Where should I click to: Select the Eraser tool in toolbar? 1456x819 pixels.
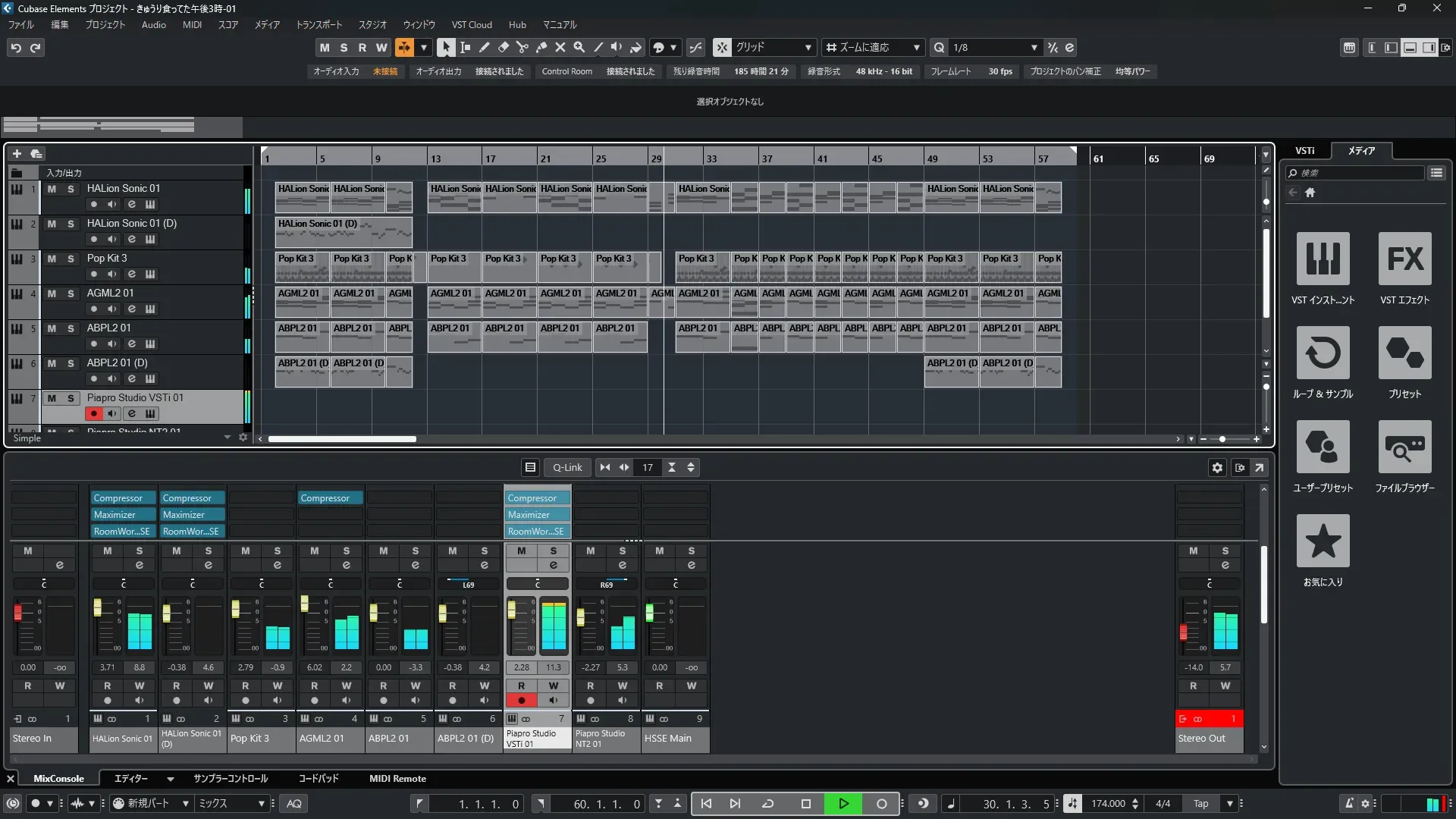tap(503, 47)
